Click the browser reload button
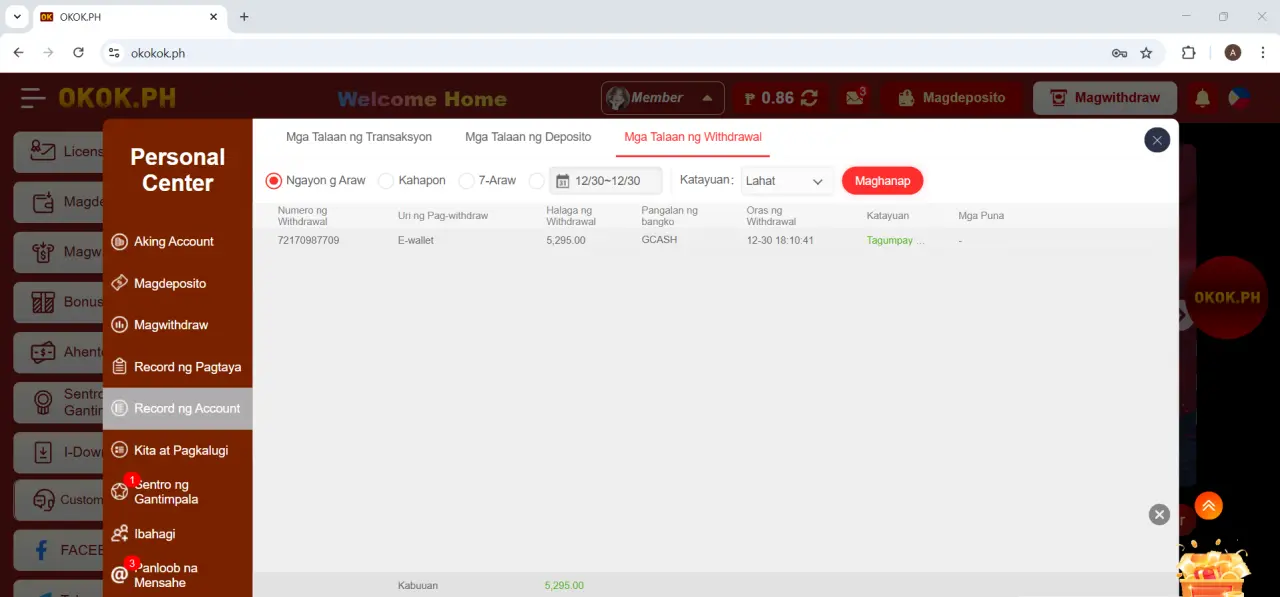The image size is (1280, 597). click(79, 53)
